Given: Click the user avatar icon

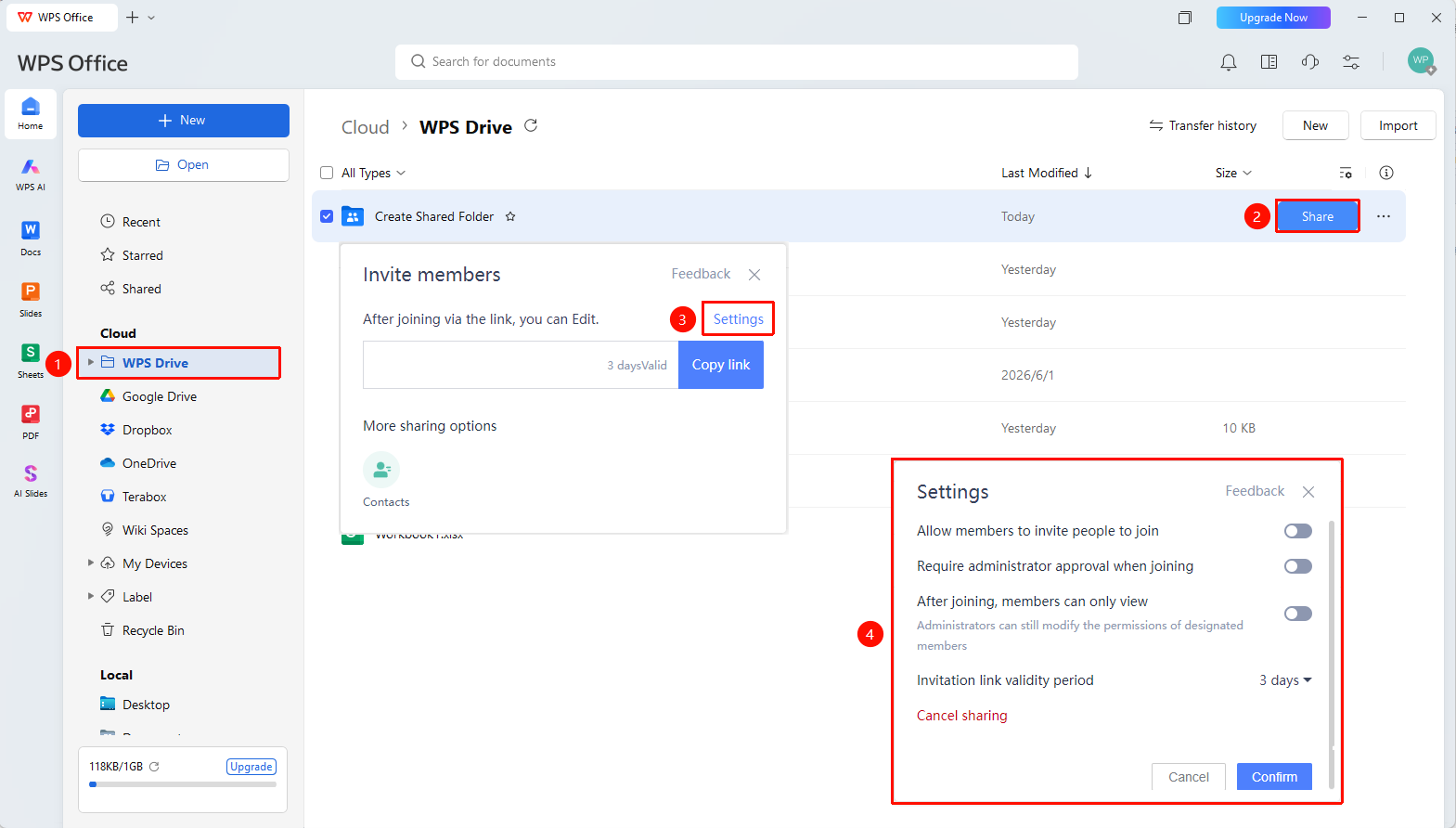Looking at the screenshot, I should (1421, 61).
